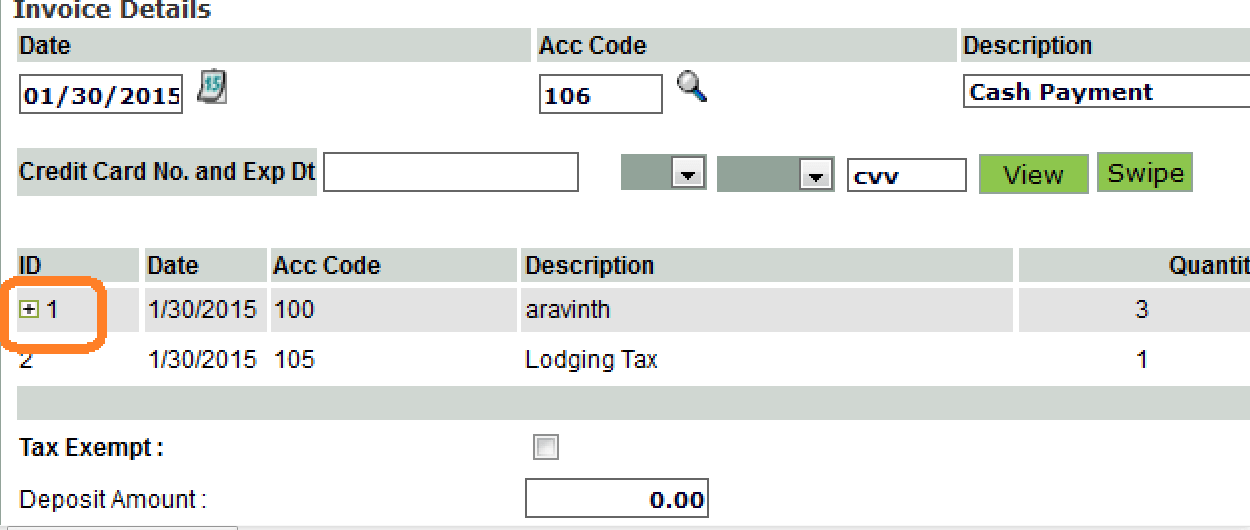The height and width of the screenshot is (530, 1250).
Task: Click the green Swipe button
Action: 1145,172
